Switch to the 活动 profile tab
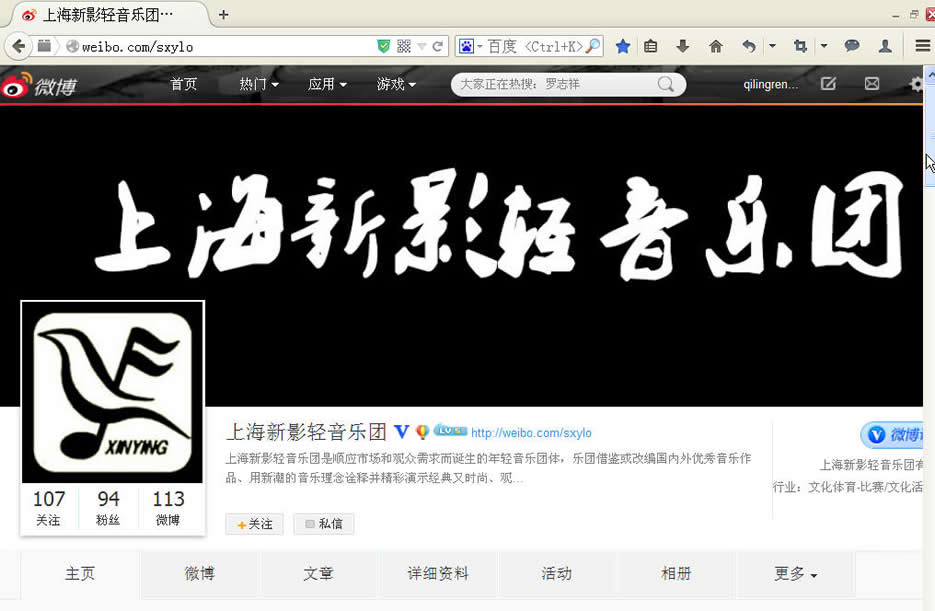935x611 pixels. (557, 573)
